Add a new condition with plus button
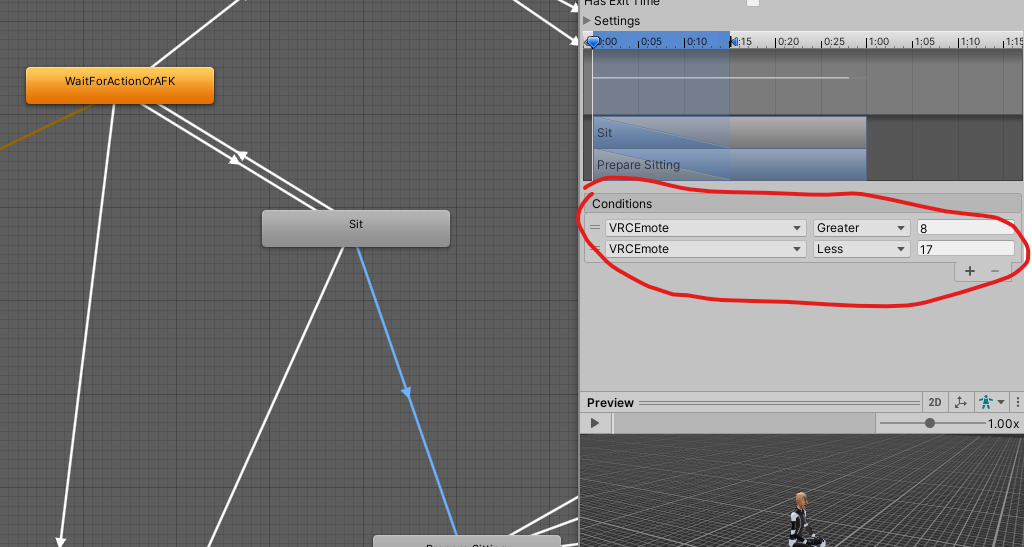The height and width of the screenshot is (547, 1032). tap(969, 271)
